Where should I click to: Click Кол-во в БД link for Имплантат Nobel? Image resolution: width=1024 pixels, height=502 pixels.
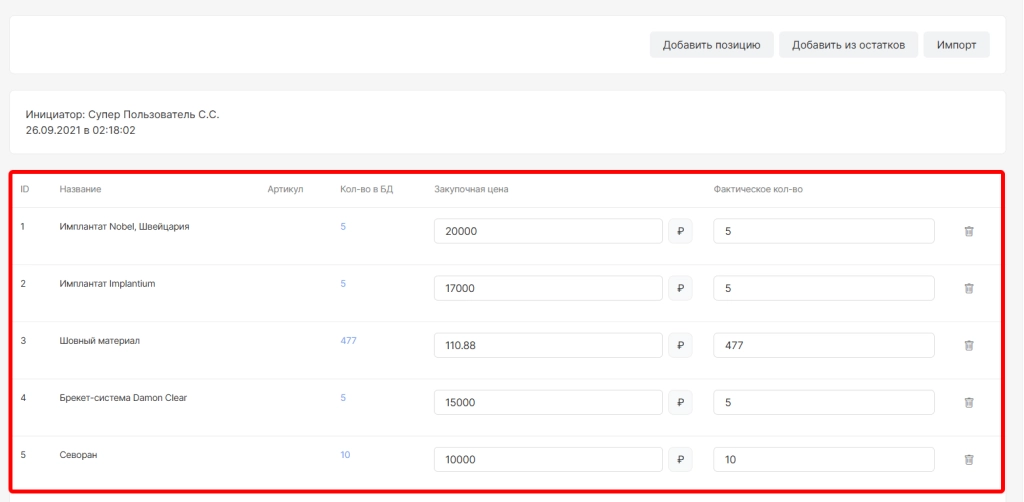[x=343, y=227]
